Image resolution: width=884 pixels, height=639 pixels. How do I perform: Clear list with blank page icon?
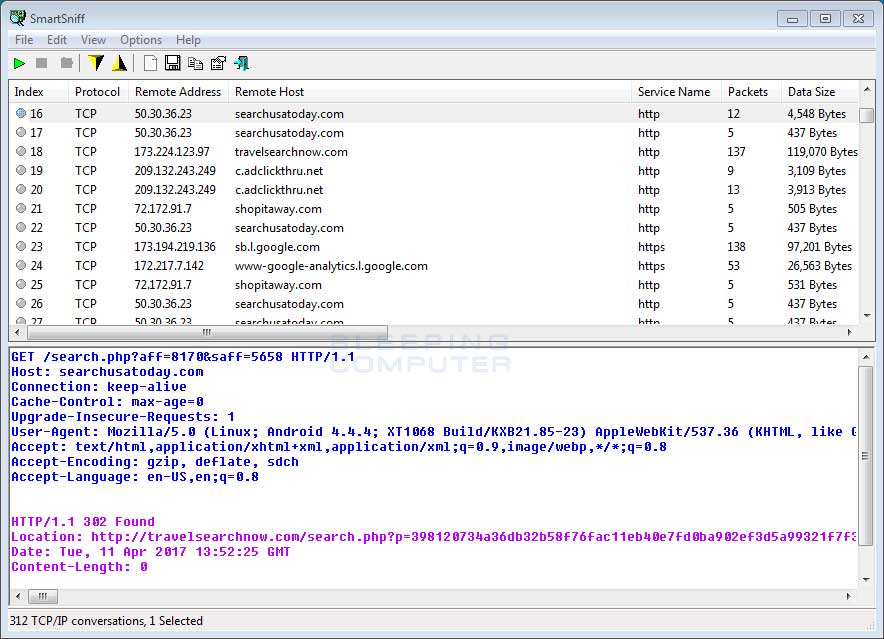click(150, 63)
